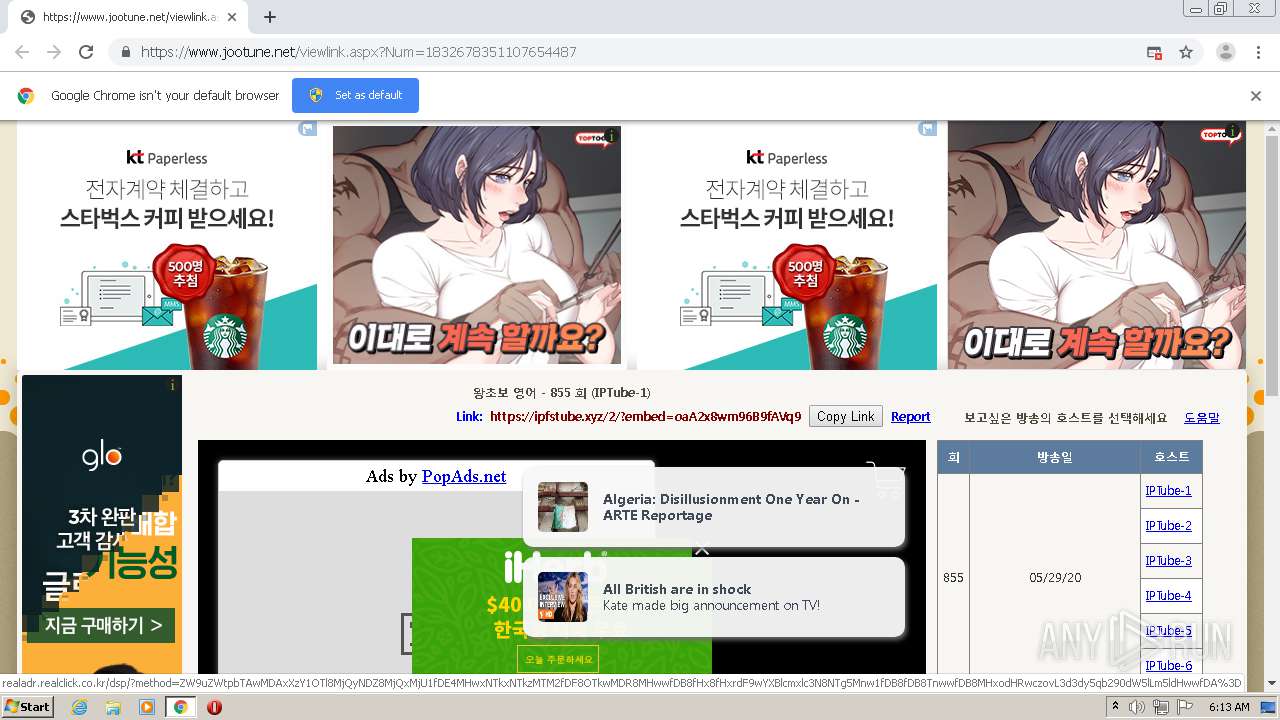Click the 05/29/20 broadcast date cell
This screenshot has width=1280, height=720.
click(x=1055, y=578)
